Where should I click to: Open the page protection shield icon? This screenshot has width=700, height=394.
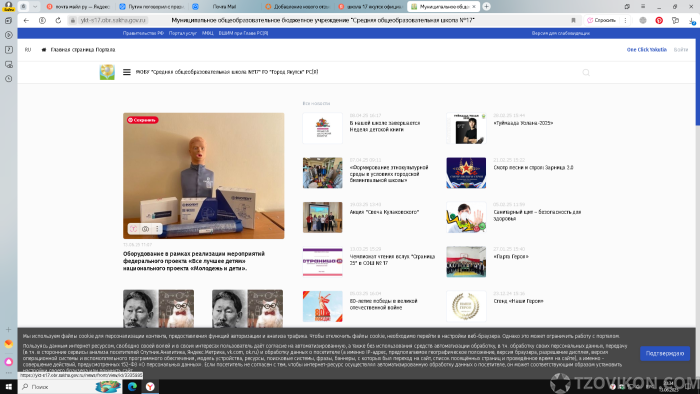tap(42, 21)
